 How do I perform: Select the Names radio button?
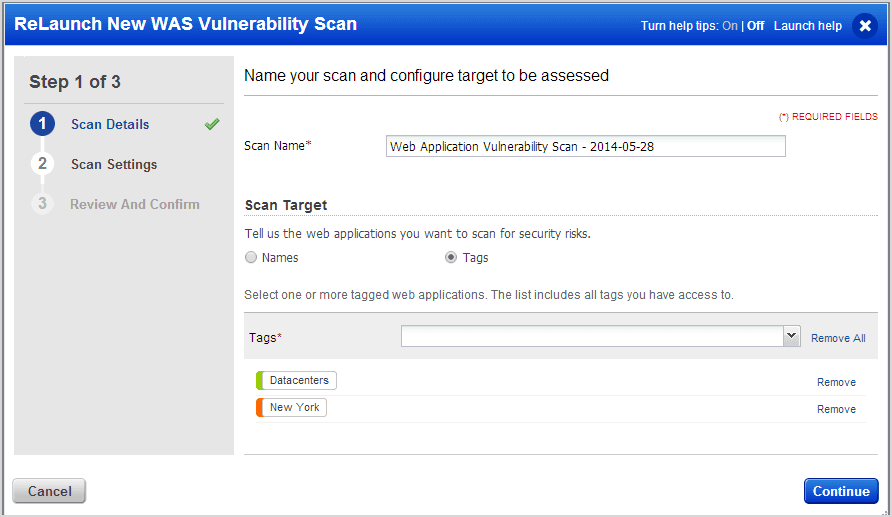251,258
